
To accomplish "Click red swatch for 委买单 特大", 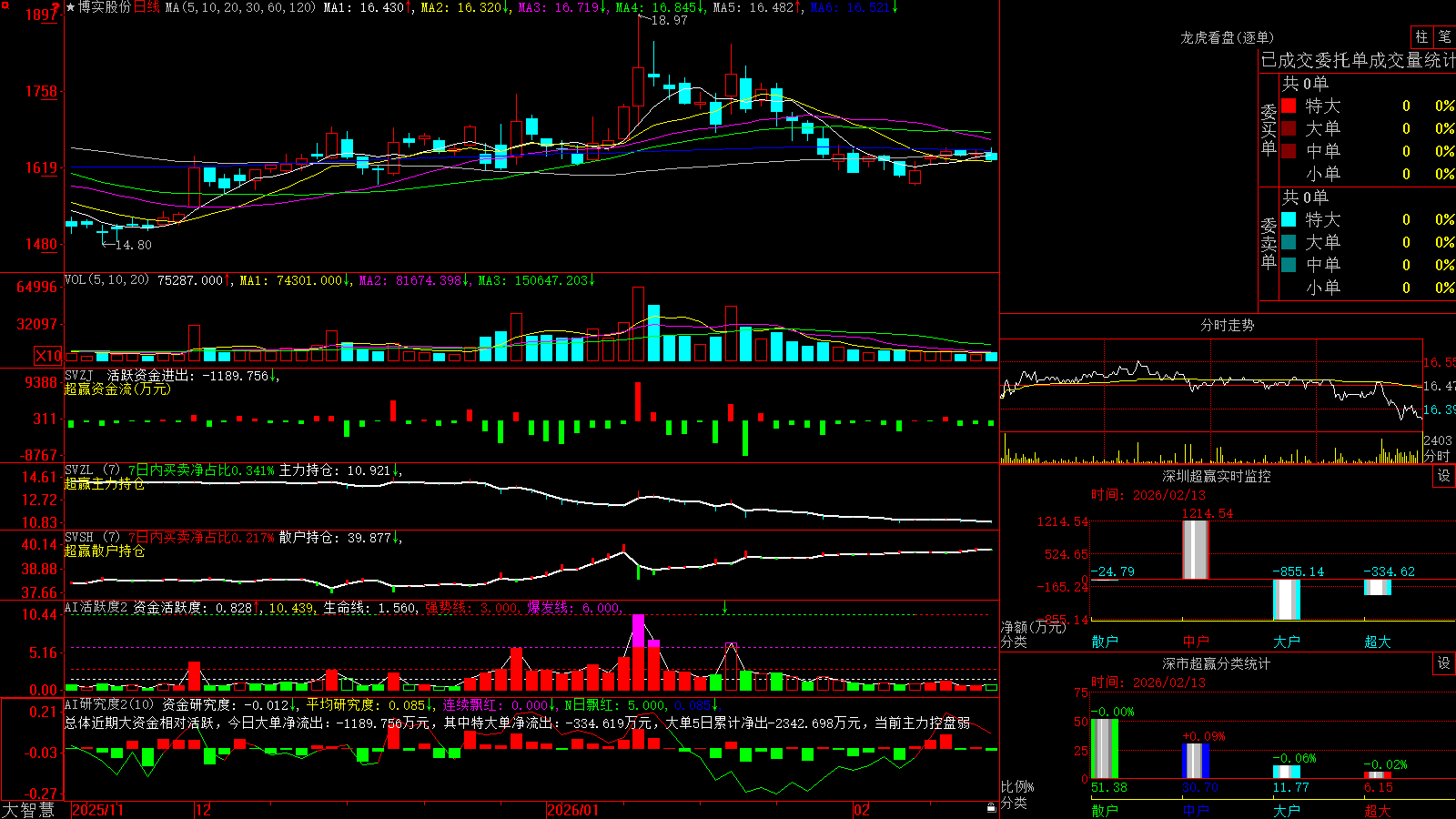I will (1289, 106).
